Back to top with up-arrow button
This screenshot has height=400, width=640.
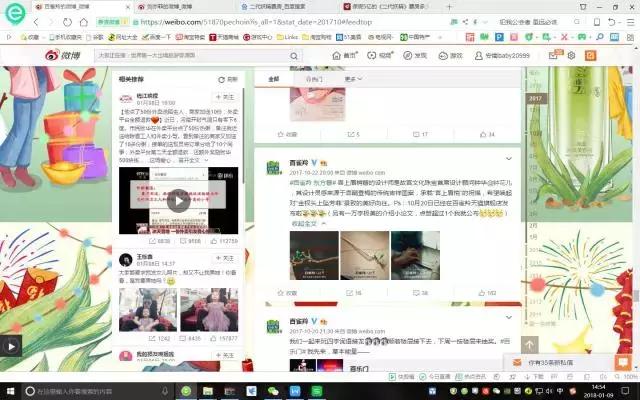(x=529, y=345)
